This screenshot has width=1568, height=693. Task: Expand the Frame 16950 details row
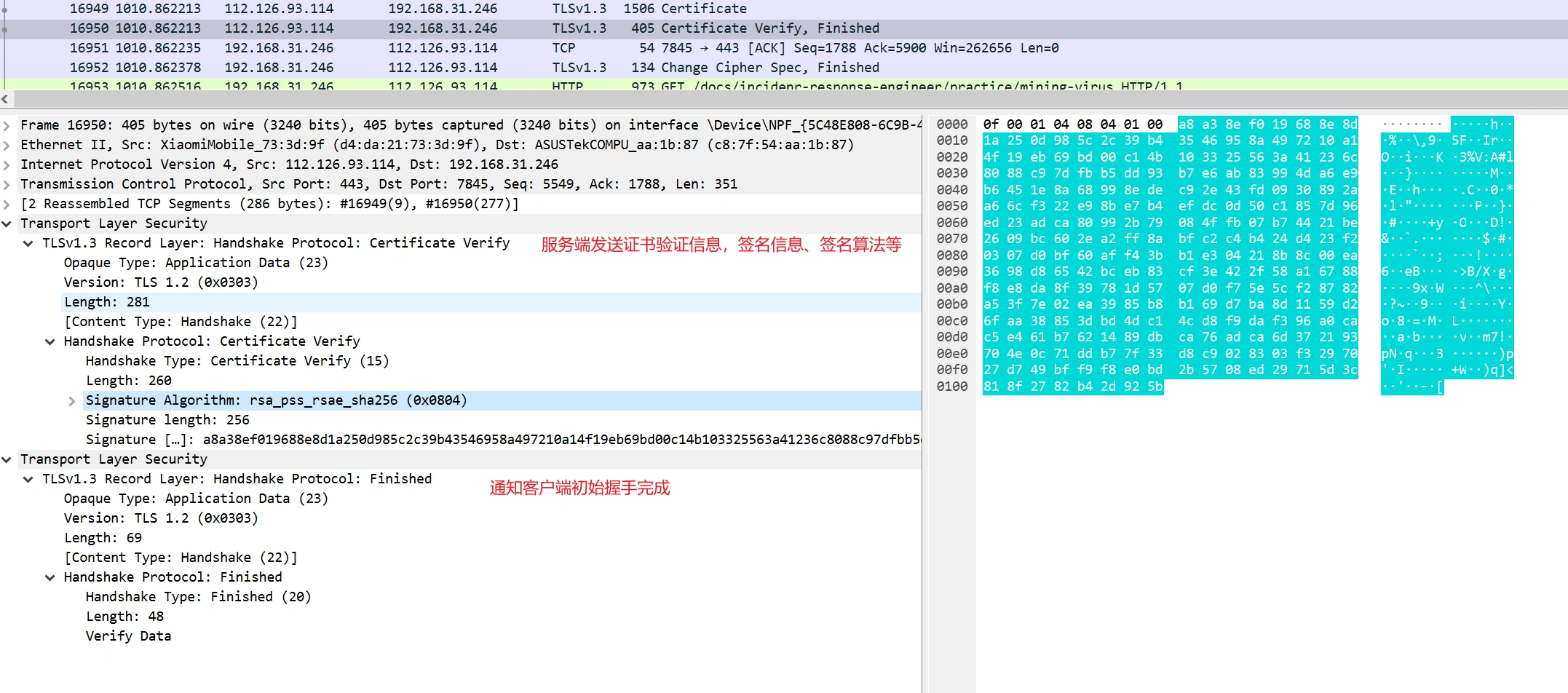coord(7,126)
